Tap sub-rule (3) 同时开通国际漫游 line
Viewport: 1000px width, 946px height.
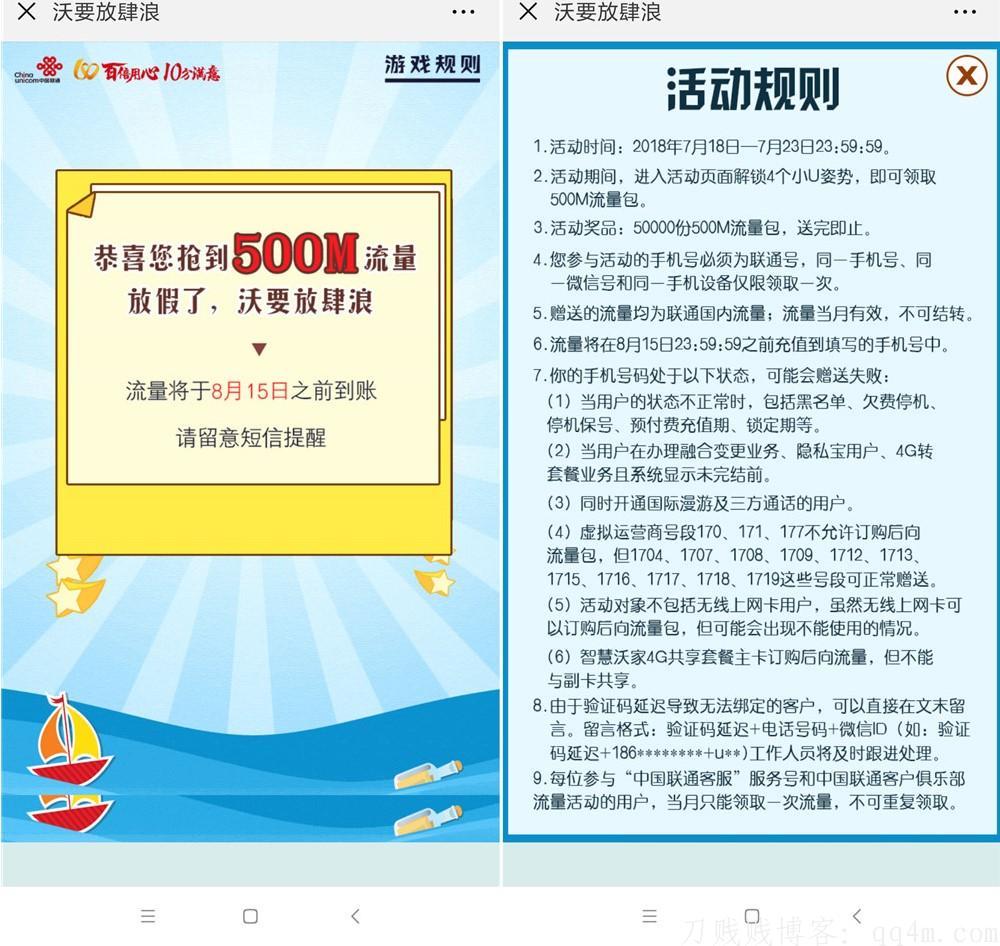pyautogui.click(x=700, y=503)
